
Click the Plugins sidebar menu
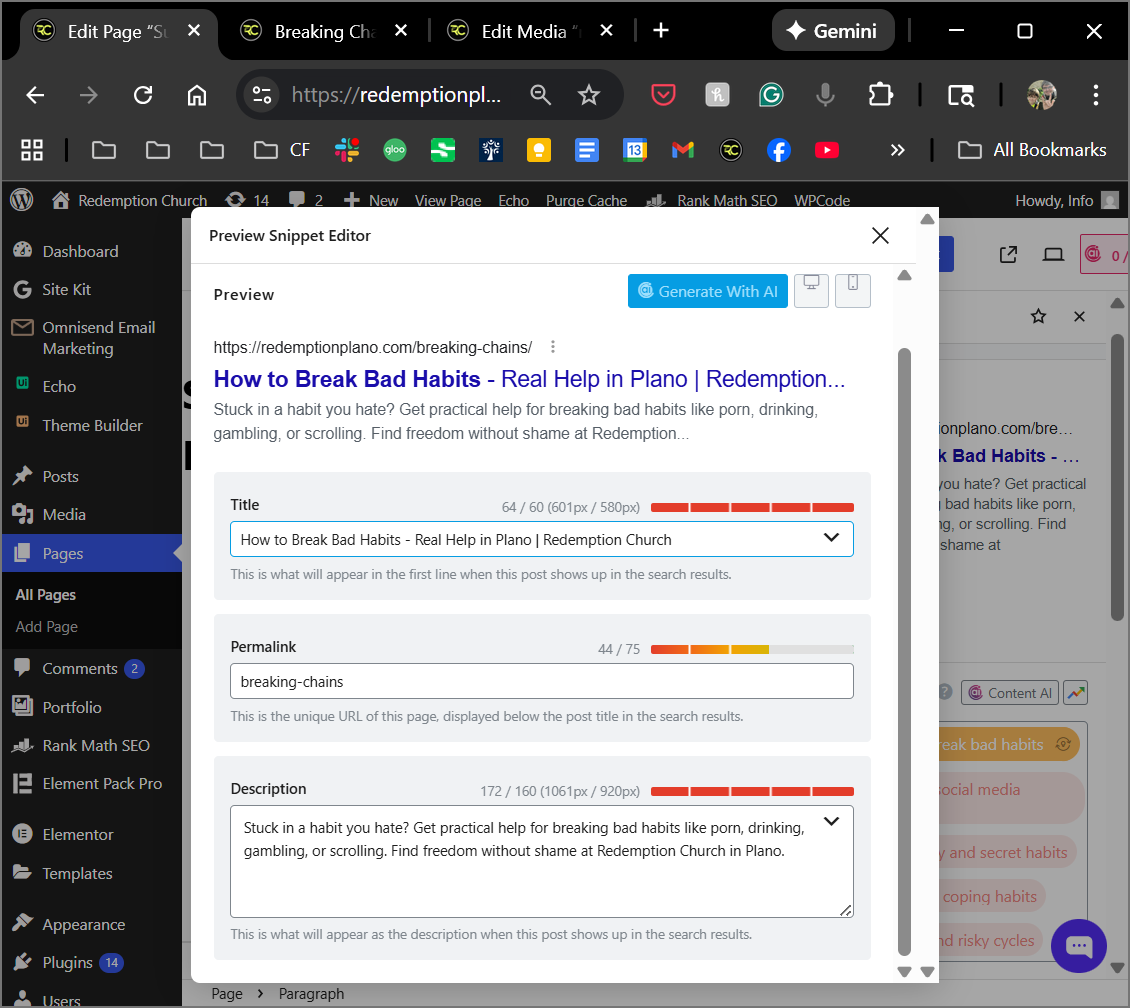click(x=67, y=963)
